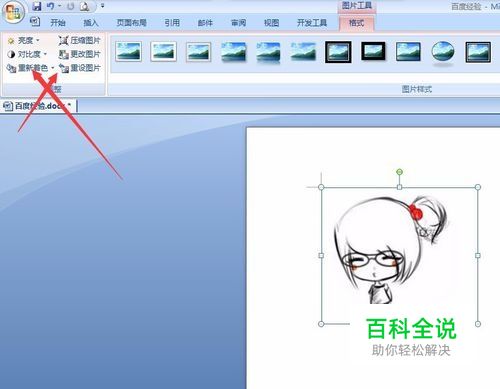The height and width of the screenshot is (389, 500).
Task: Apply the first picture style in gallery
Action: (x=129, y=52)
